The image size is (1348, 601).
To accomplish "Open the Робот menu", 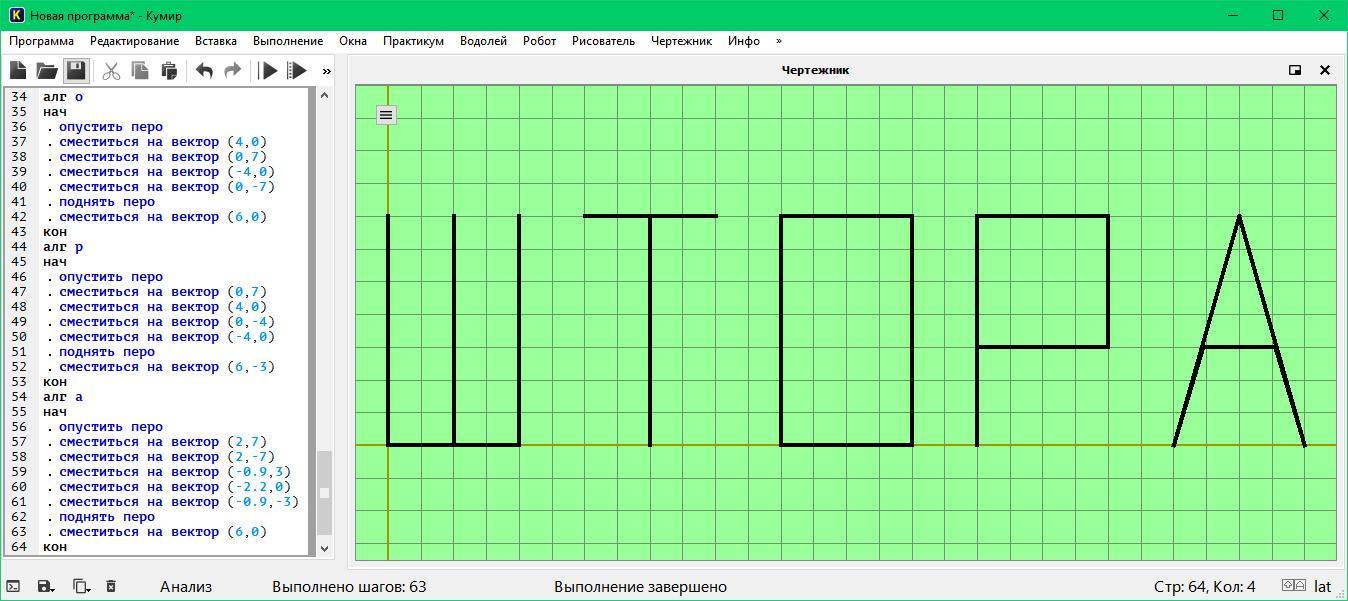I will 539,41.
